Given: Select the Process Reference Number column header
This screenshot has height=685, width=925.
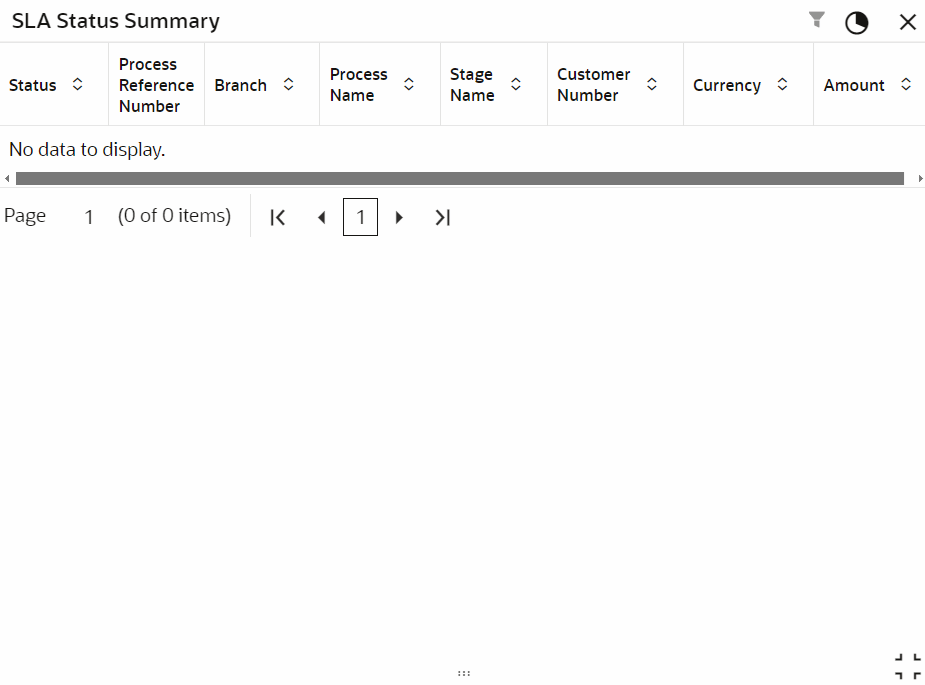Looking at the screenshot, I should click(155, 84).
